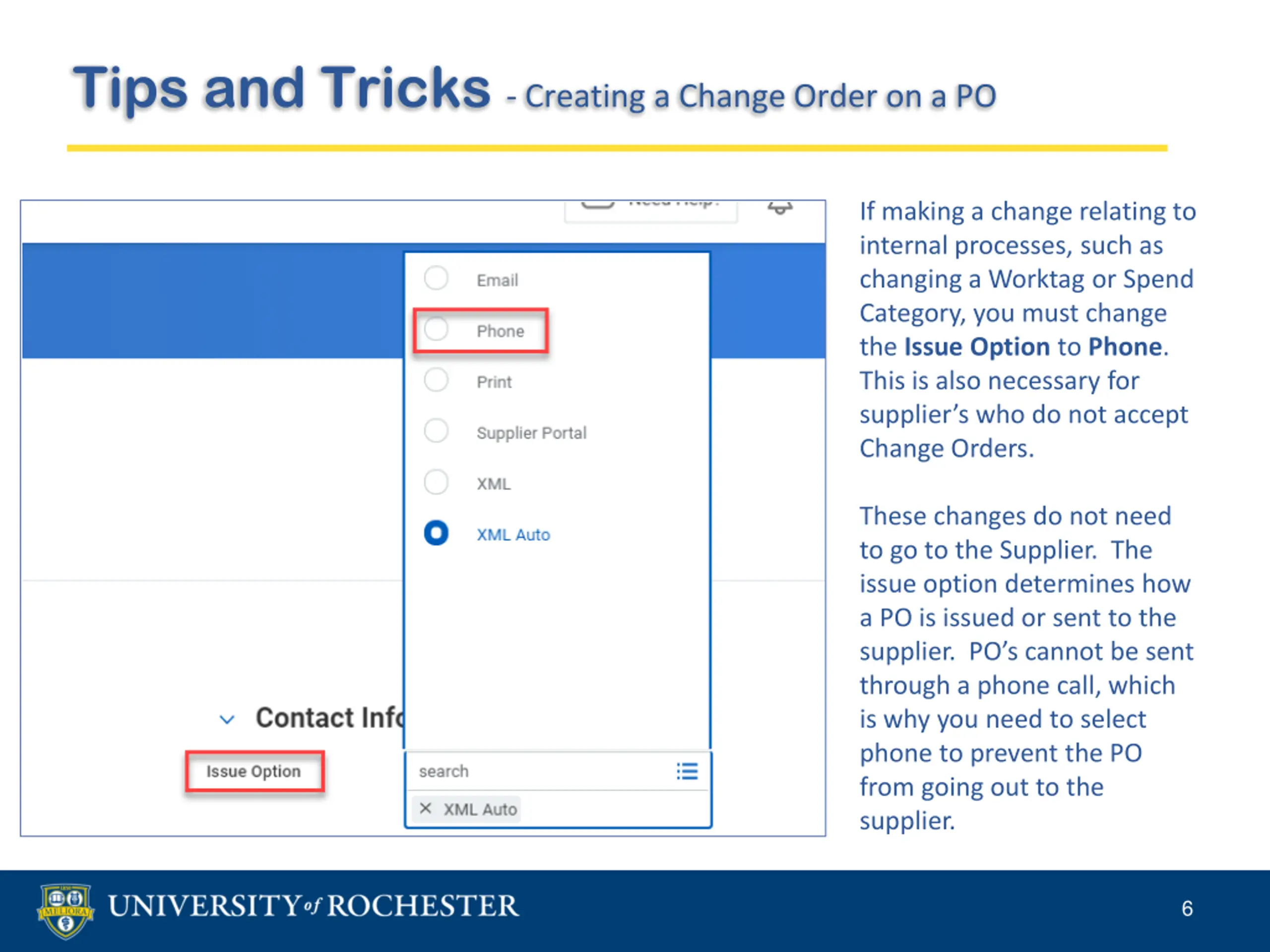Click the selected XML Auto radio button
Screen dimensions: 1270x952
pyautogui.click(x=437, y=533)
